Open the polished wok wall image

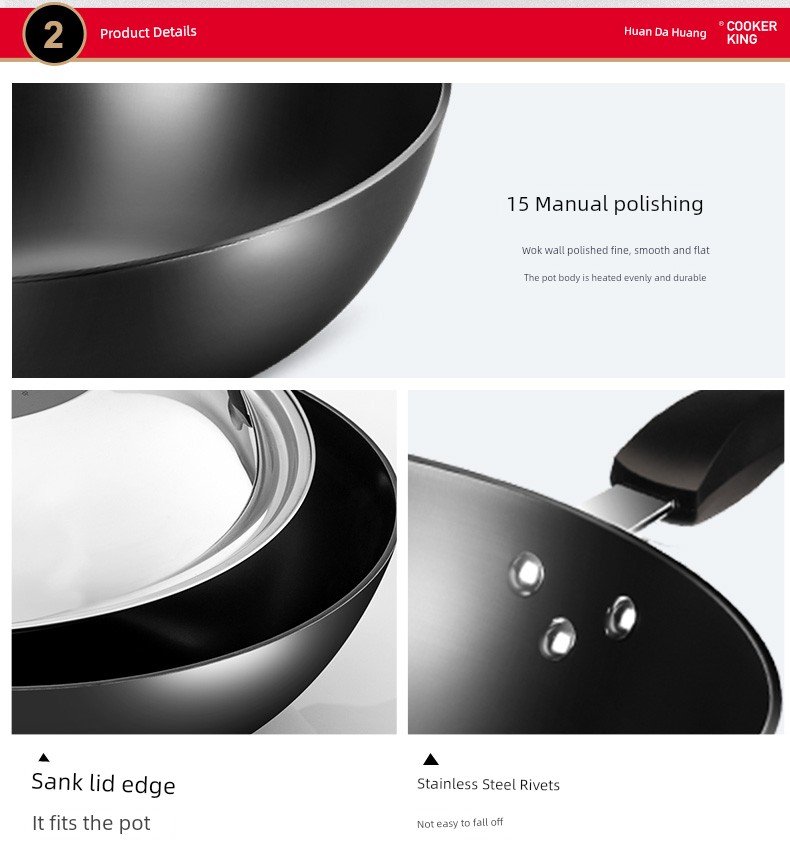coord(232,230)
